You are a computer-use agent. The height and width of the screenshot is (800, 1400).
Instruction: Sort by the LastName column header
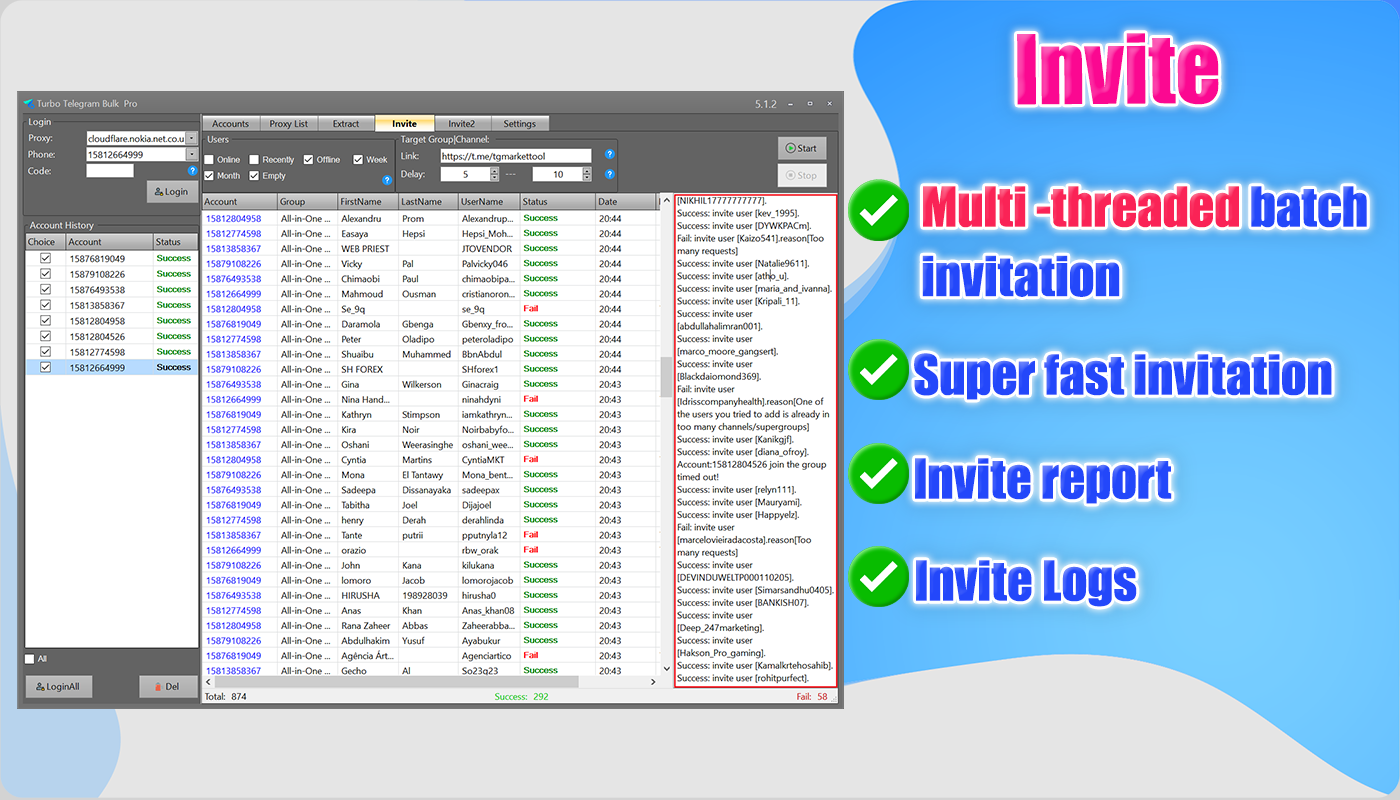click(x=428, y=202)
